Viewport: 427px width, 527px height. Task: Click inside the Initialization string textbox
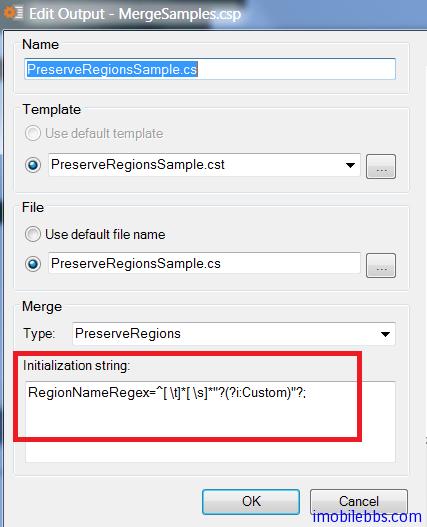click(x=210, y=422)
